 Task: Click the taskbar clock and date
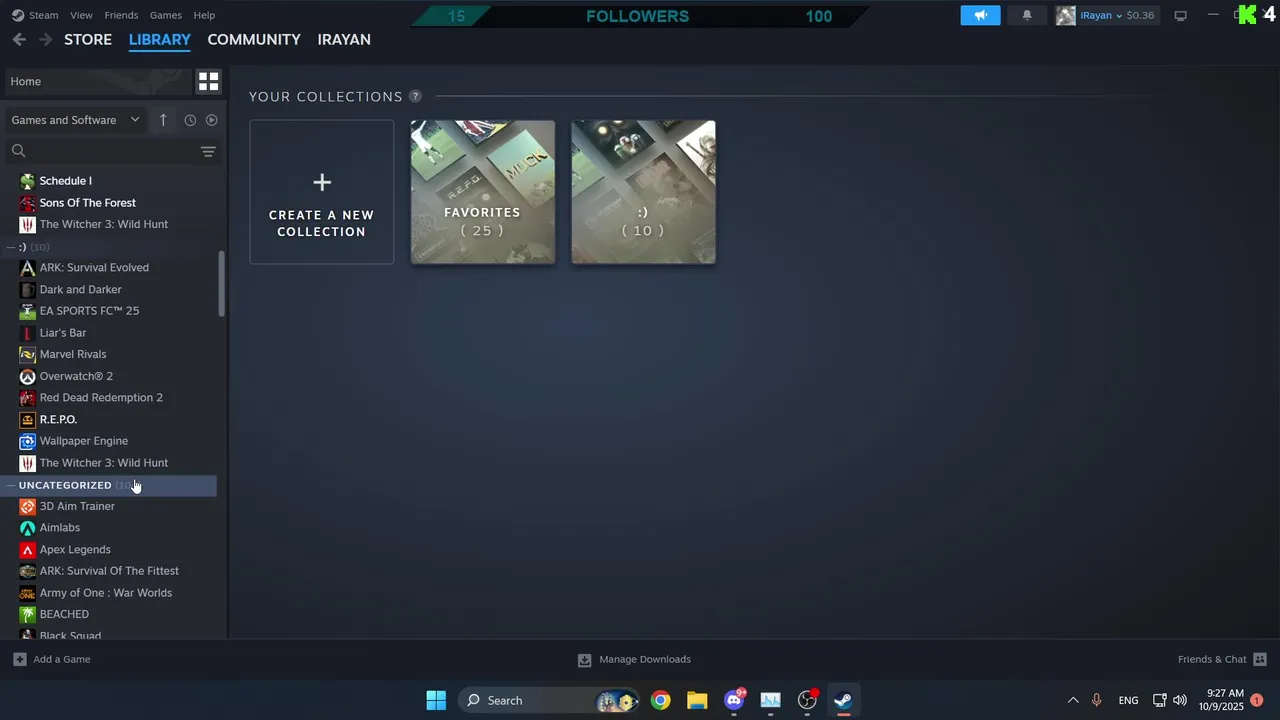click(x=1225, y=700)
